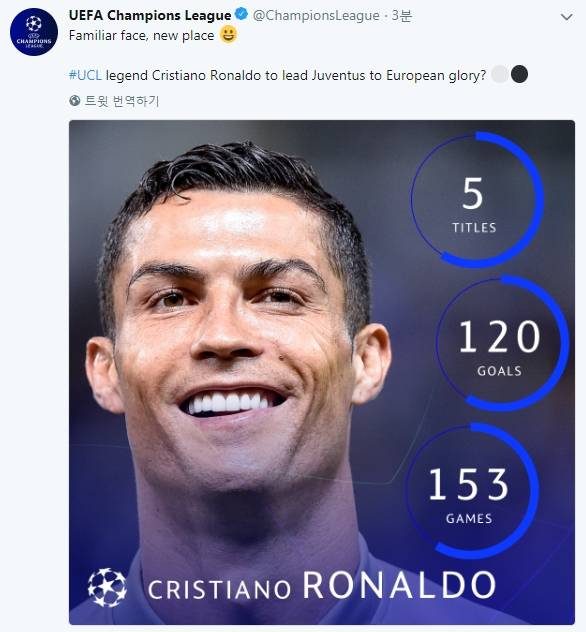This screenshot has width=586, height=632.
Task: Open the tweet options chevron menu
Action: pos(567,17)
